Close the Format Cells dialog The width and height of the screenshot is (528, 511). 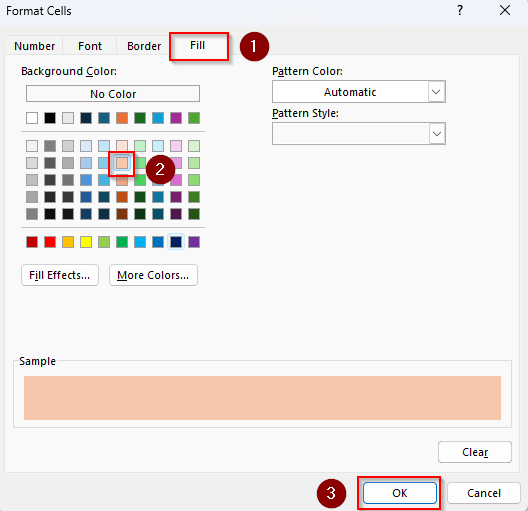(505, 10)
